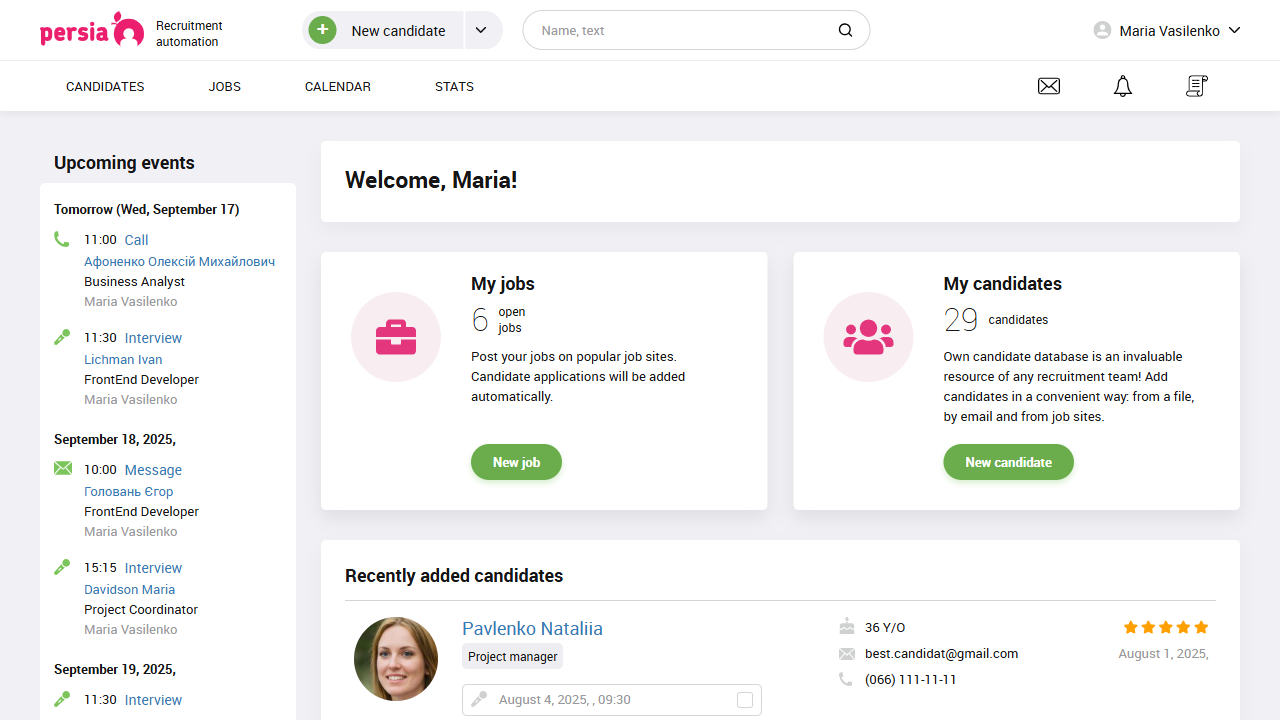Click the envelope icon next to best.candidat@gmail.com
The width and height of the screenshot is (1280, 720).
pos(845,653)
